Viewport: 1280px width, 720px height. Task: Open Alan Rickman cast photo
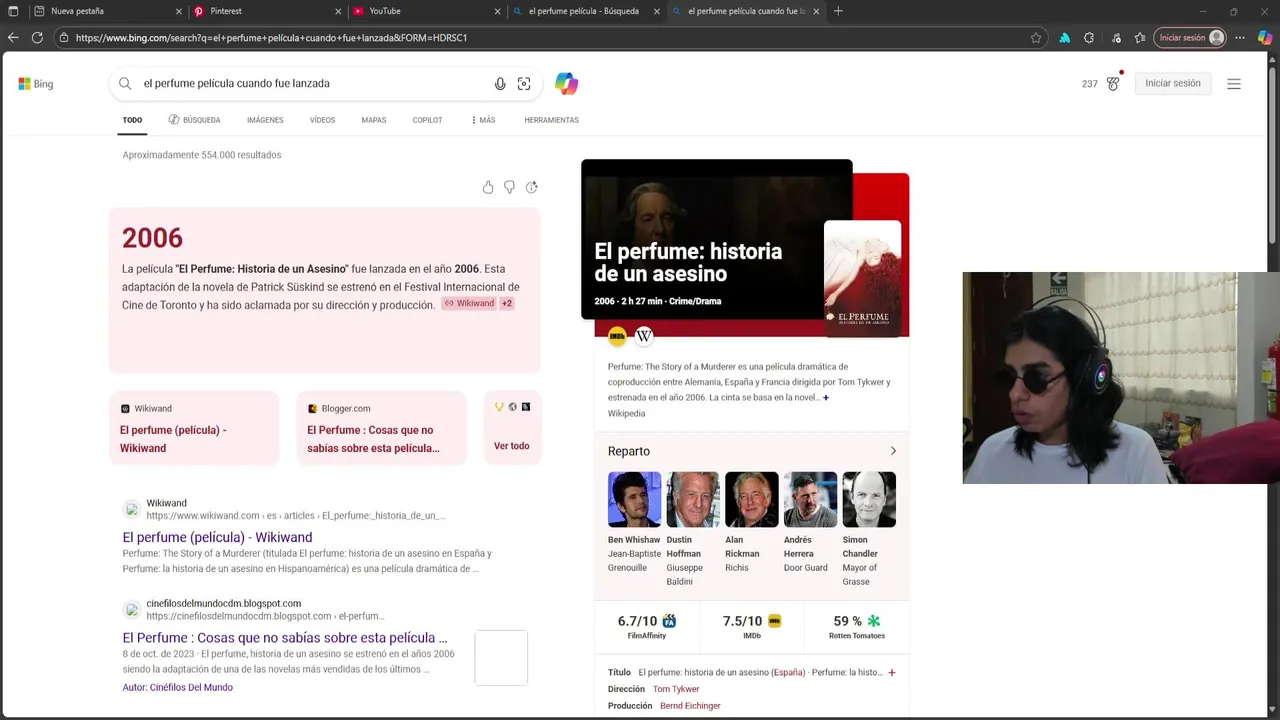752,499
